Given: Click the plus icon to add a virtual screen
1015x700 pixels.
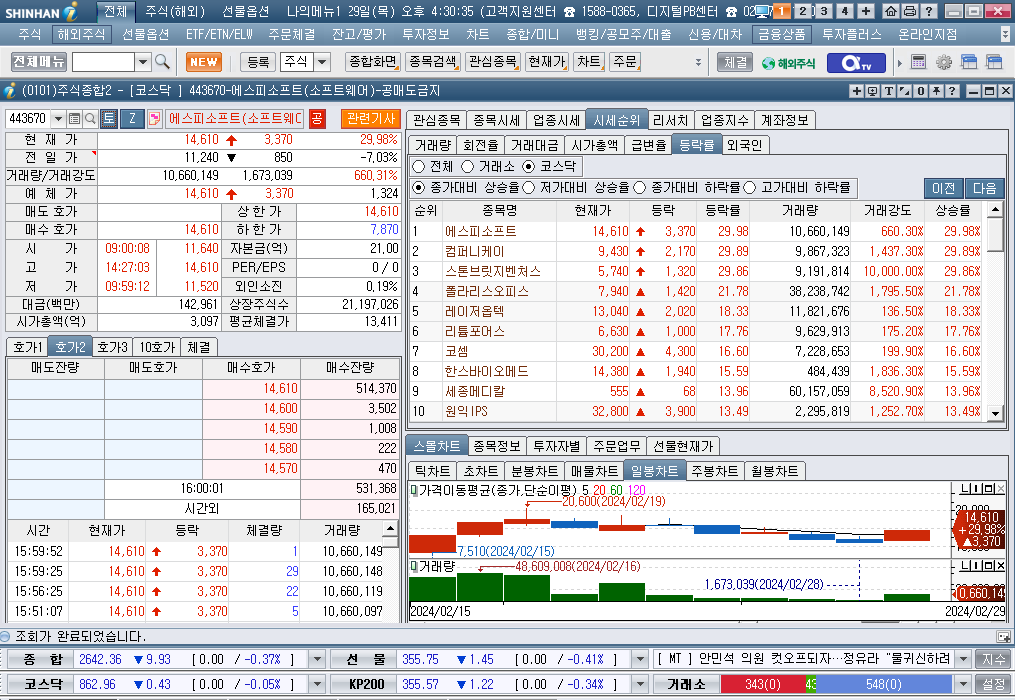Looking at the screenshot, I should click(x=866, y=11).
